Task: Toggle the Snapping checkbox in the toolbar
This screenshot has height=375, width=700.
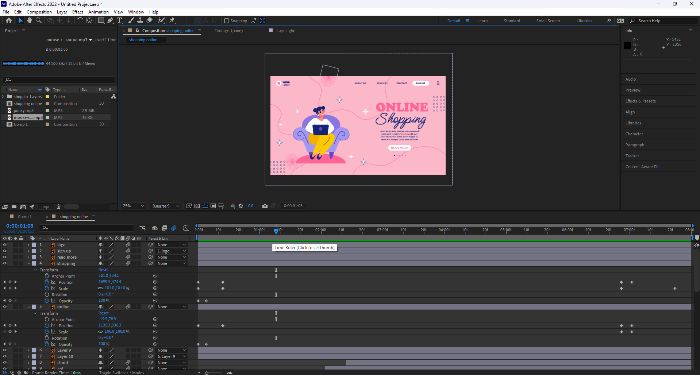Action: [226, 21]
